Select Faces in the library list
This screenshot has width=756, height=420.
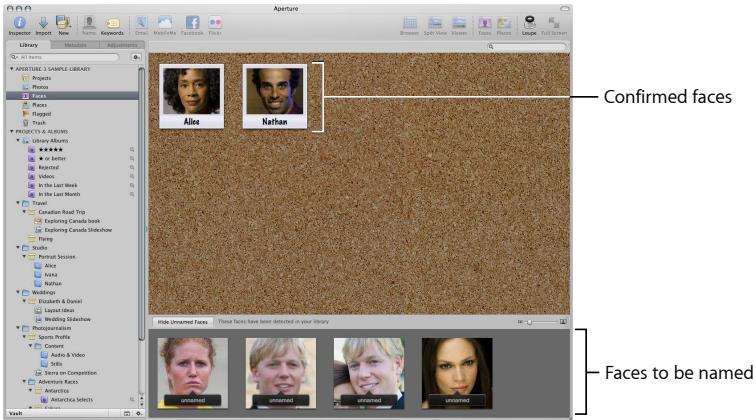click(x=72, y=96)
